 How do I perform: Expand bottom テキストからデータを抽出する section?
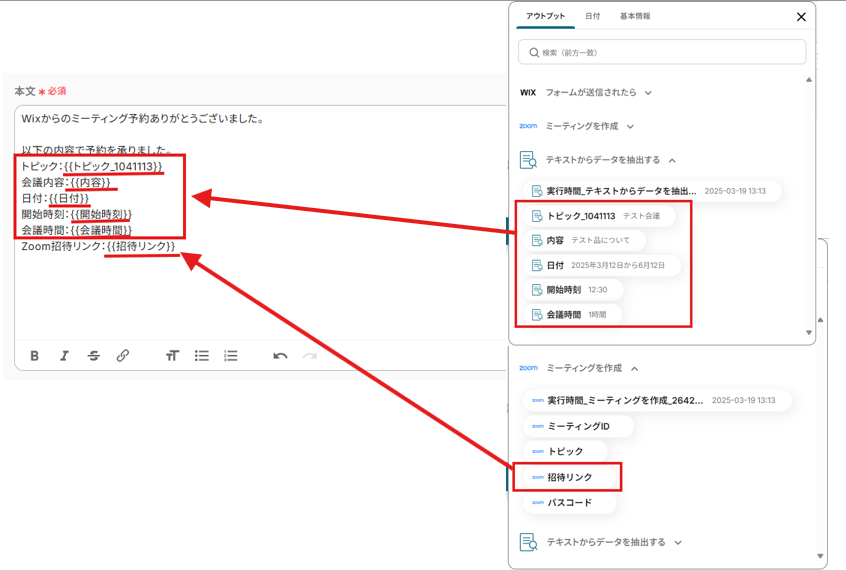(x=601, y=542)
